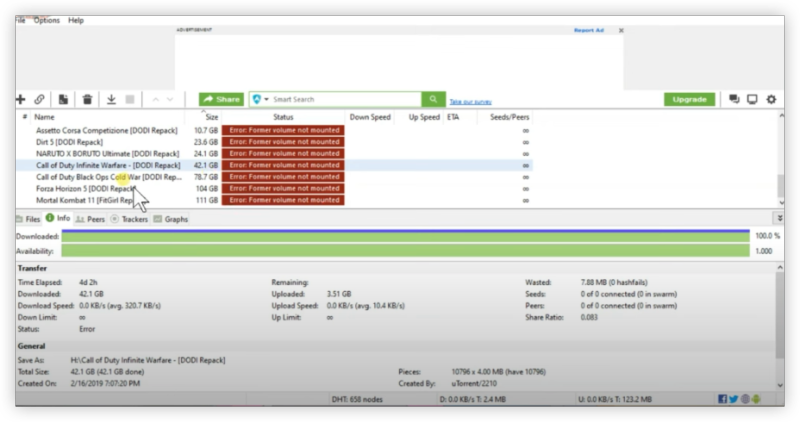Viewport: 800px width, 422px height.
Task: Click the 42.1 GB size of Infinite Warfare
Action: click(x=206, y=165)
